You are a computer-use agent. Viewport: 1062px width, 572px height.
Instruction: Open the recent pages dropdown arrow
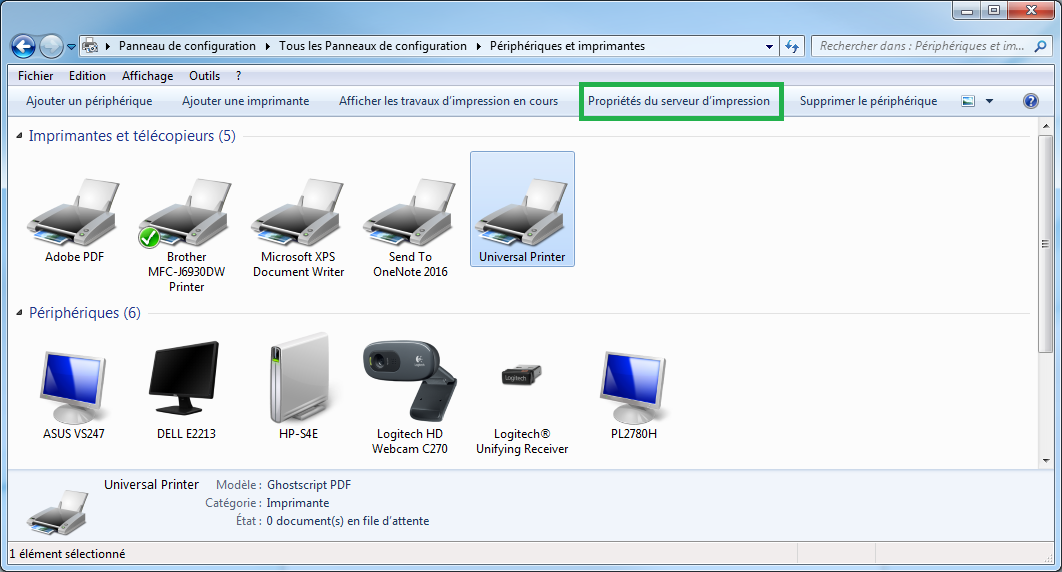coord(71,47)
